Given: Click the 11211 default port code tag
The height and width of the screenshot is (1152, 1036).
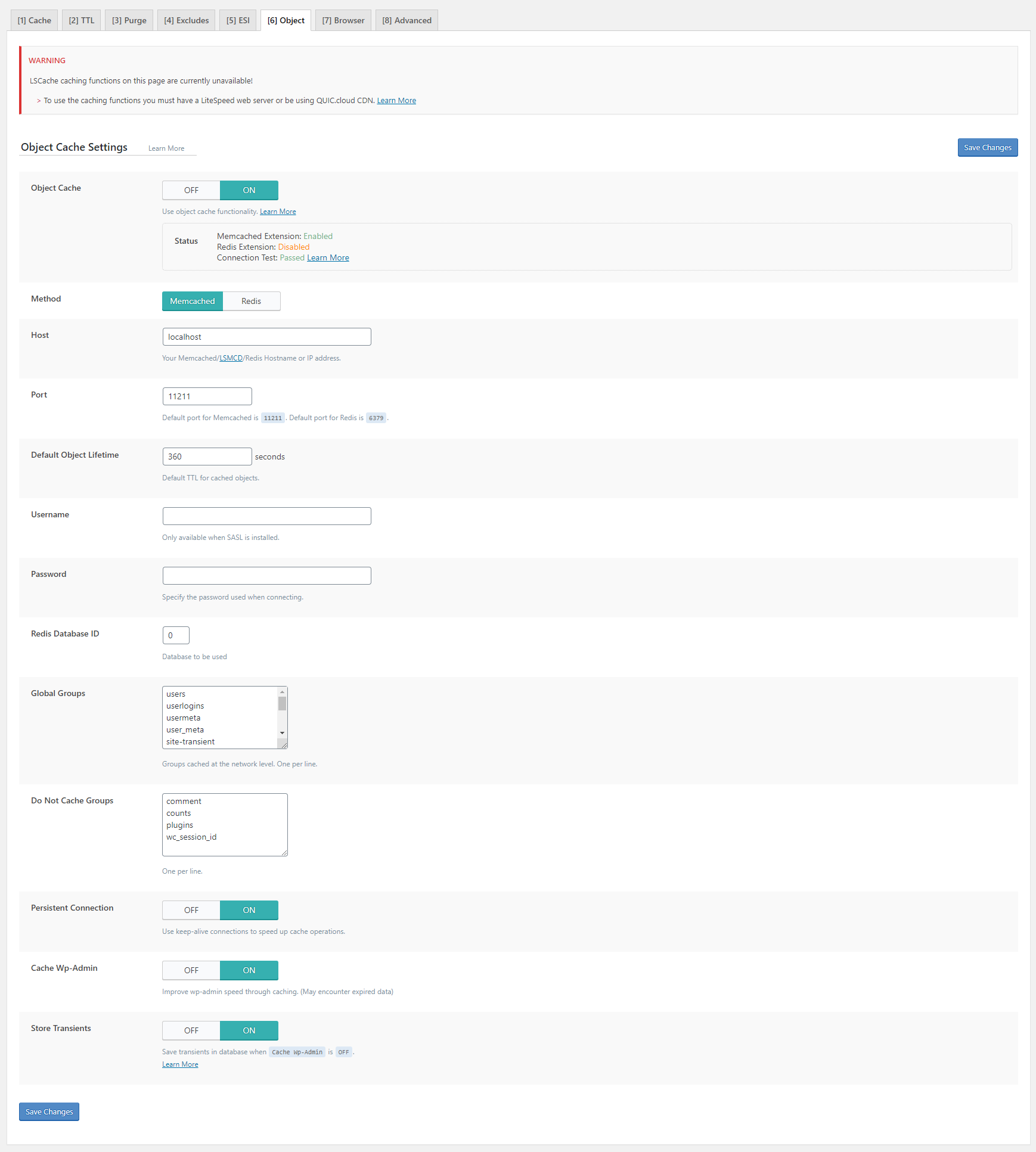Looking at the screenshot, I should [x=273, y=418].
